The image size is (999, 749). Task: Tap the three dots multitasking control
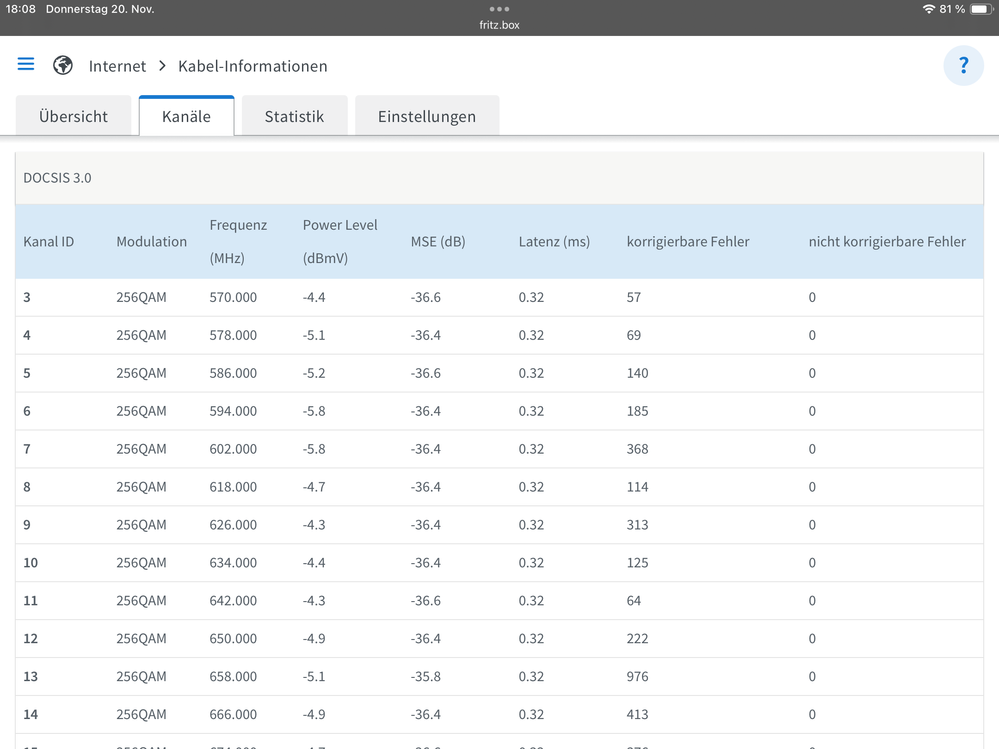[x=499, y=9]
